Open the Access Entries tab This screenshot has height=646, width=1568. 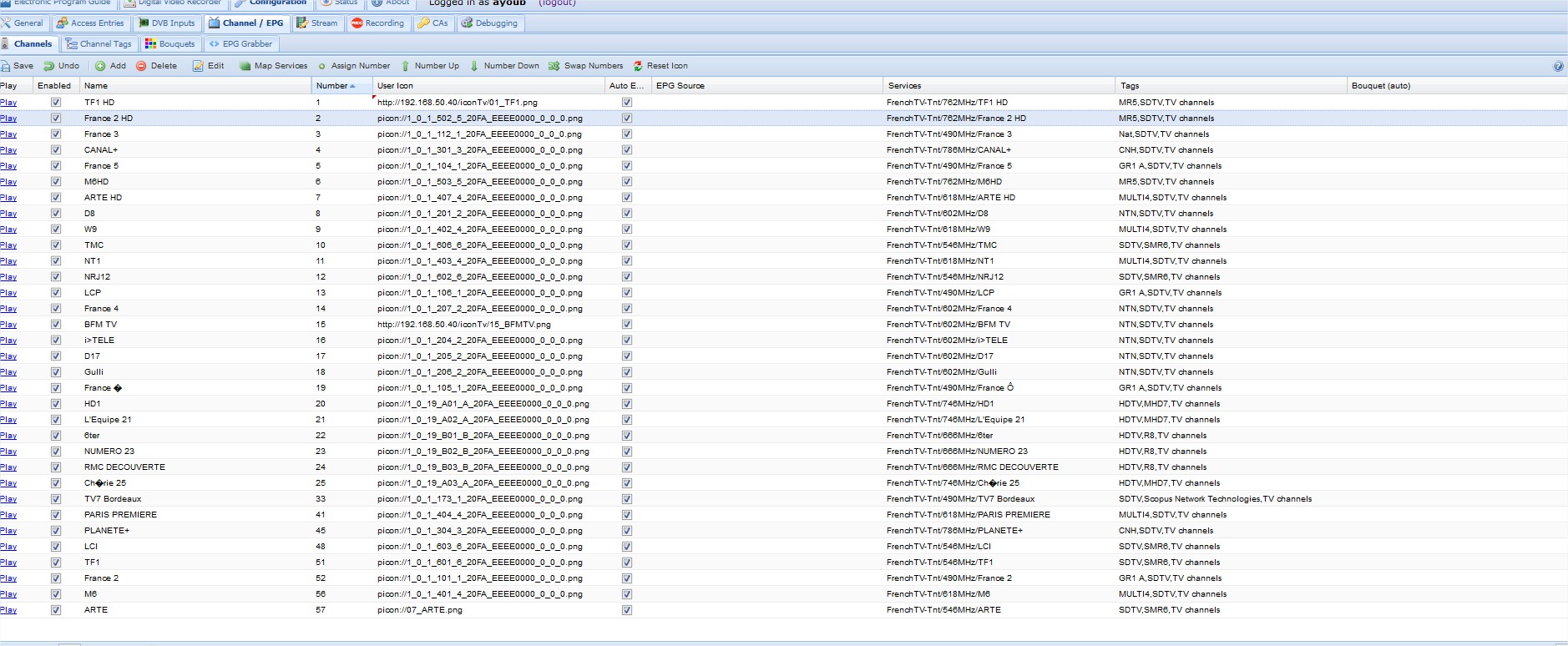[90, 23]
